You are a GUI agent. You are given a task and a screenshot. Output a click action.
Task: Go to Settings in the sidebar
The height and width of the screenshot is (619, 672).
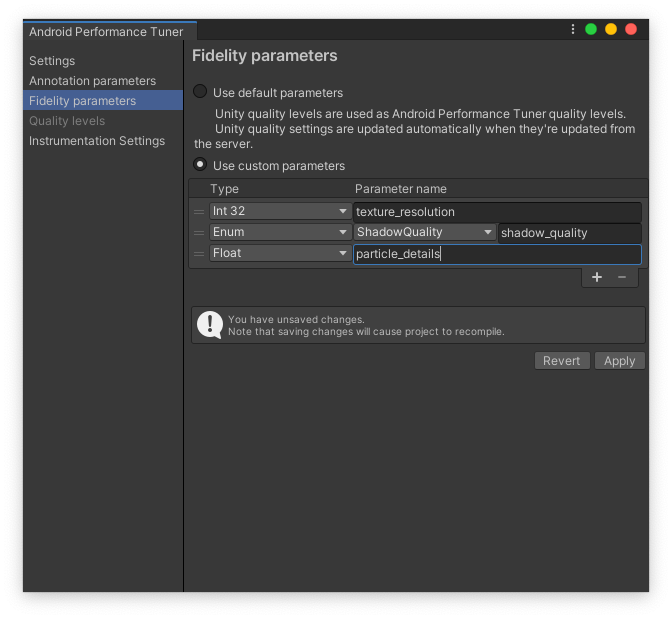(52, 61)
